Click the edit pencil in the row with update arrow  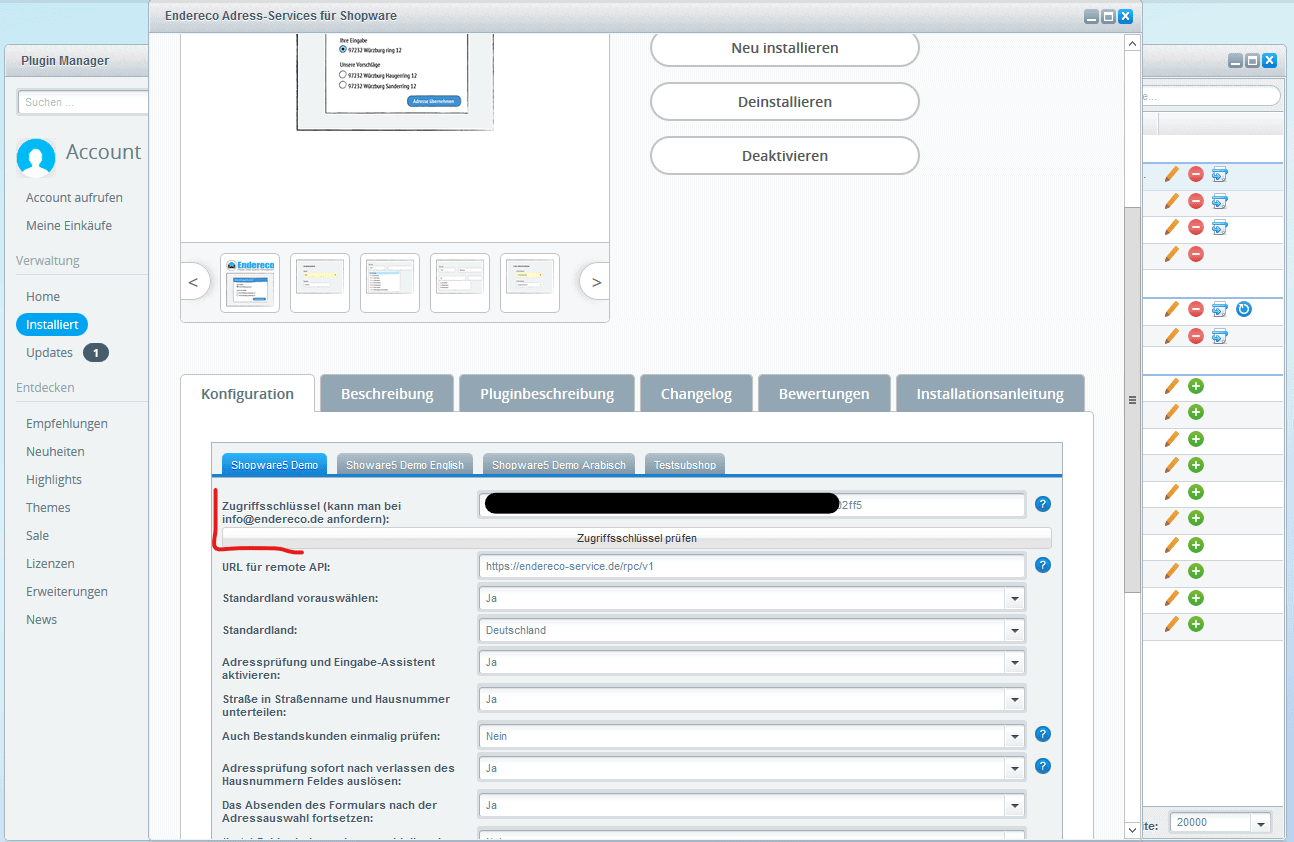coord(1172,309)
